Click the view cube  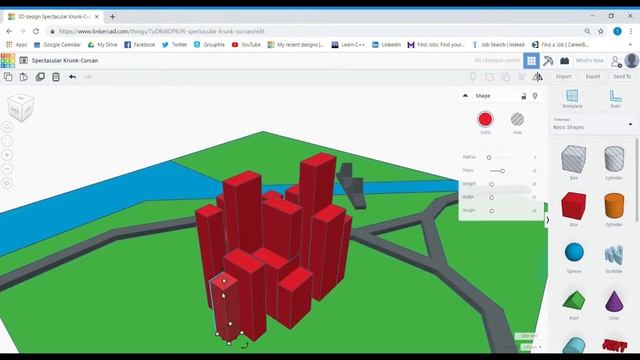click(20, 107)
